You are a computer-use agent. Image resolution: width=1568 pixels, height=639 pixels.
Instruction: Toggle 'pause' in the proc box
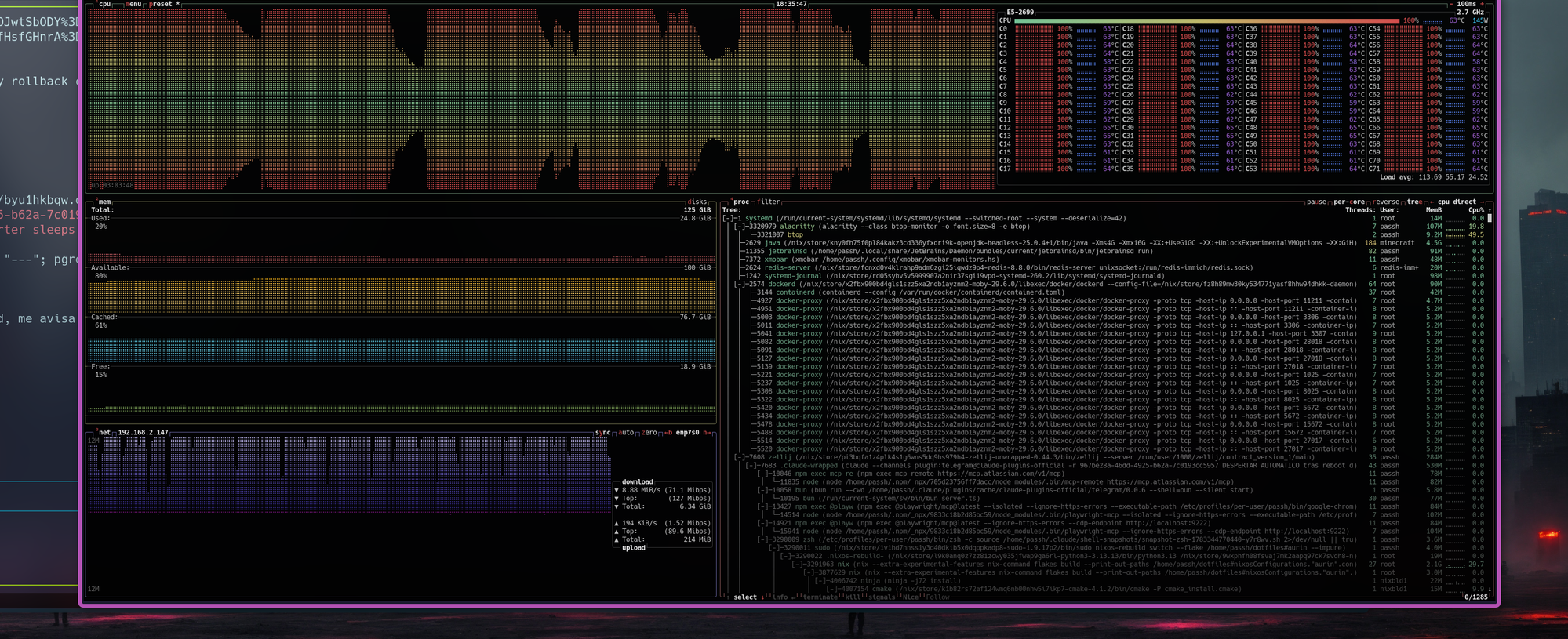1316,202
